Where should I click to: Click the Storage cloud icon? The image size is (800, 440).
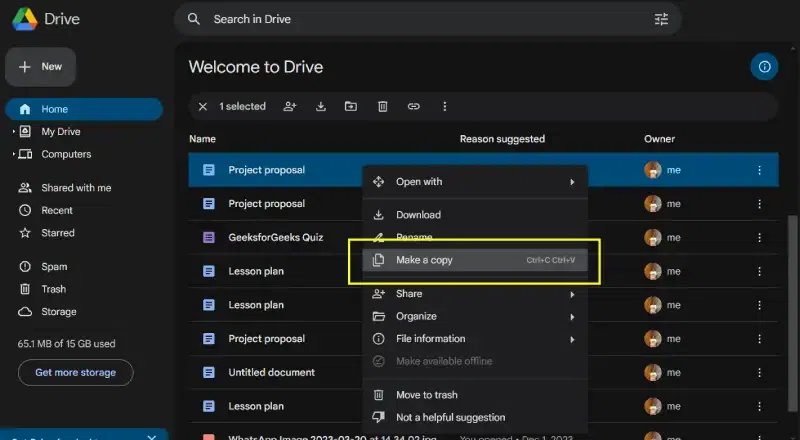coord(25,311)
